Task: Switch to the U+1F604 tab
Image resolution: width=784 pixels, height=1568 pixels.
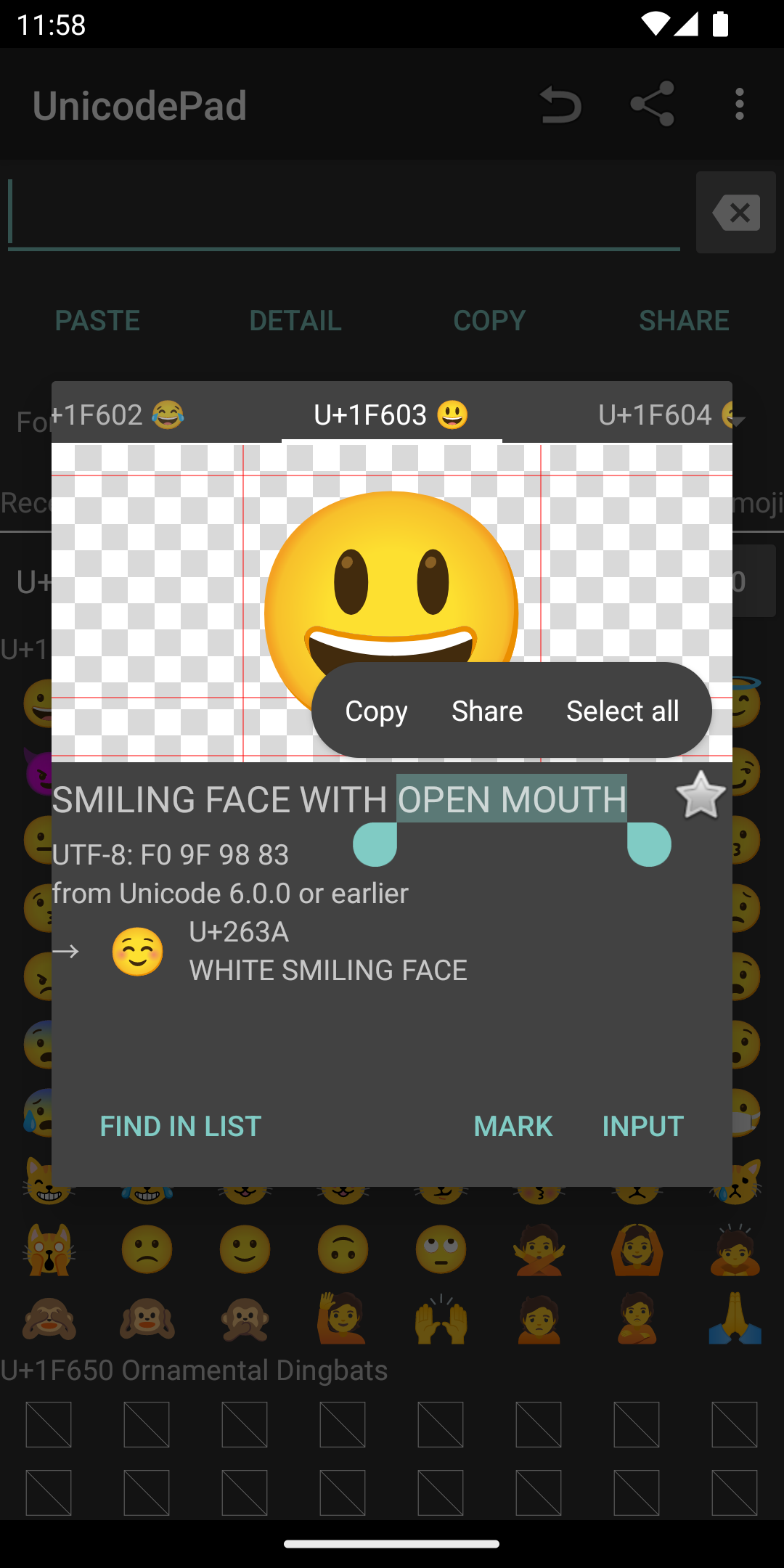Action: (x=661, y=415)
